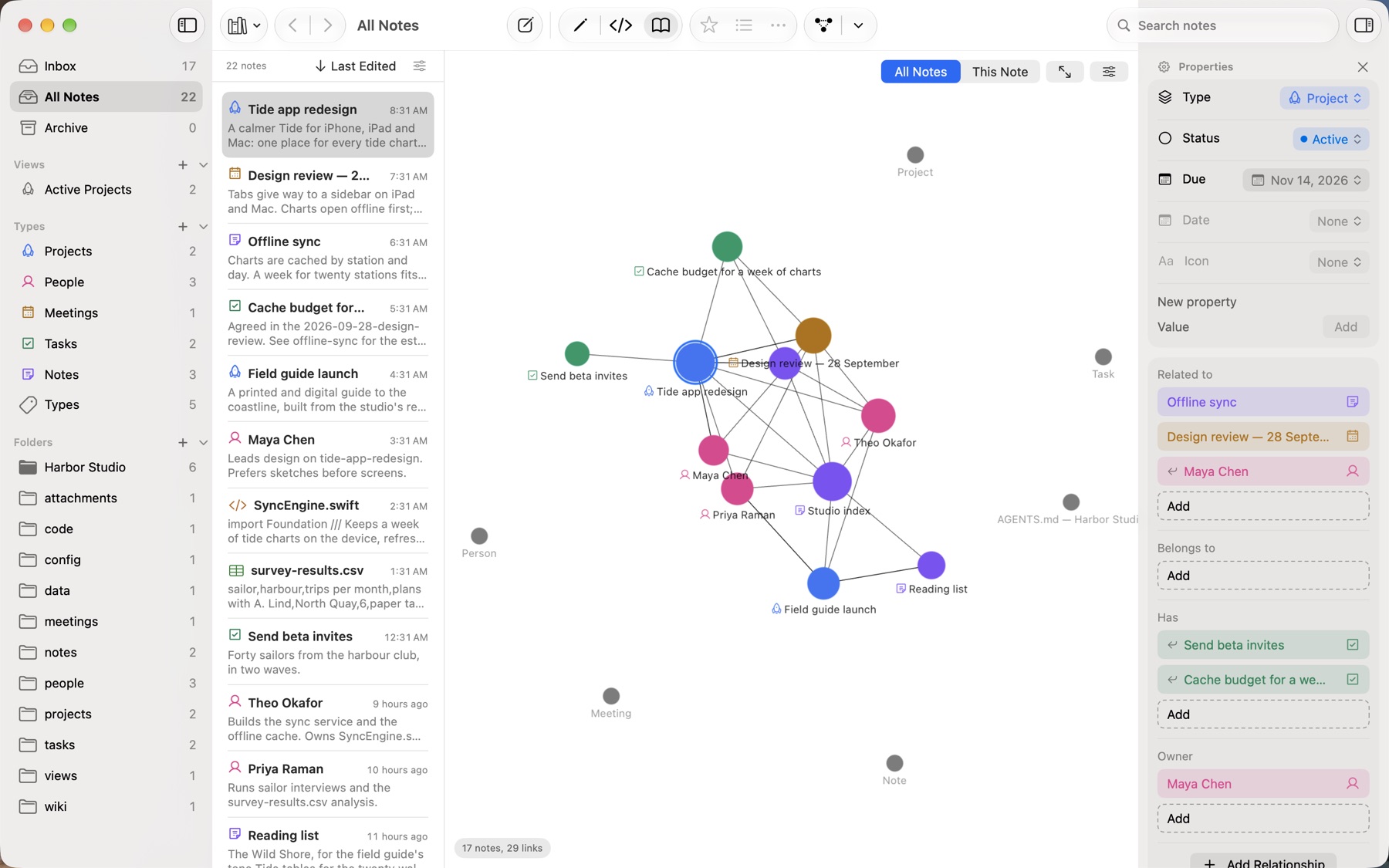Open note list filter settings icon
Image resolution: width=1389 pixels, height=868 pixels.
click(420, 66)
